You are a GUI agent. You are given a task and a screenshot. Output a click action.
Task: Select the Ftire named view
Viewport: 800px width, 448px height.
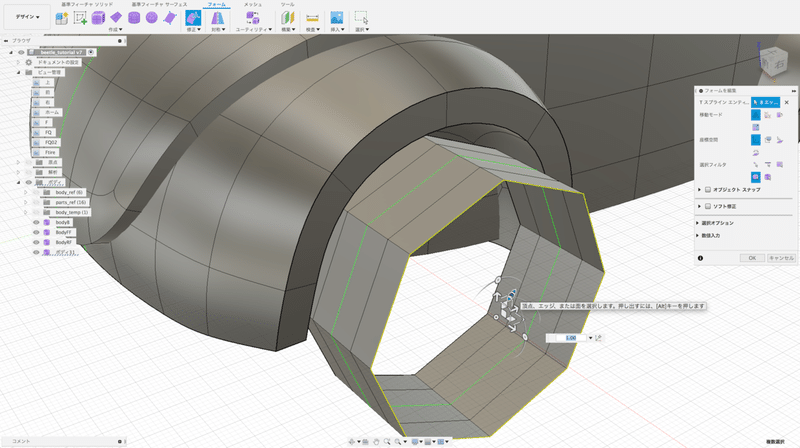click(50, 153)
